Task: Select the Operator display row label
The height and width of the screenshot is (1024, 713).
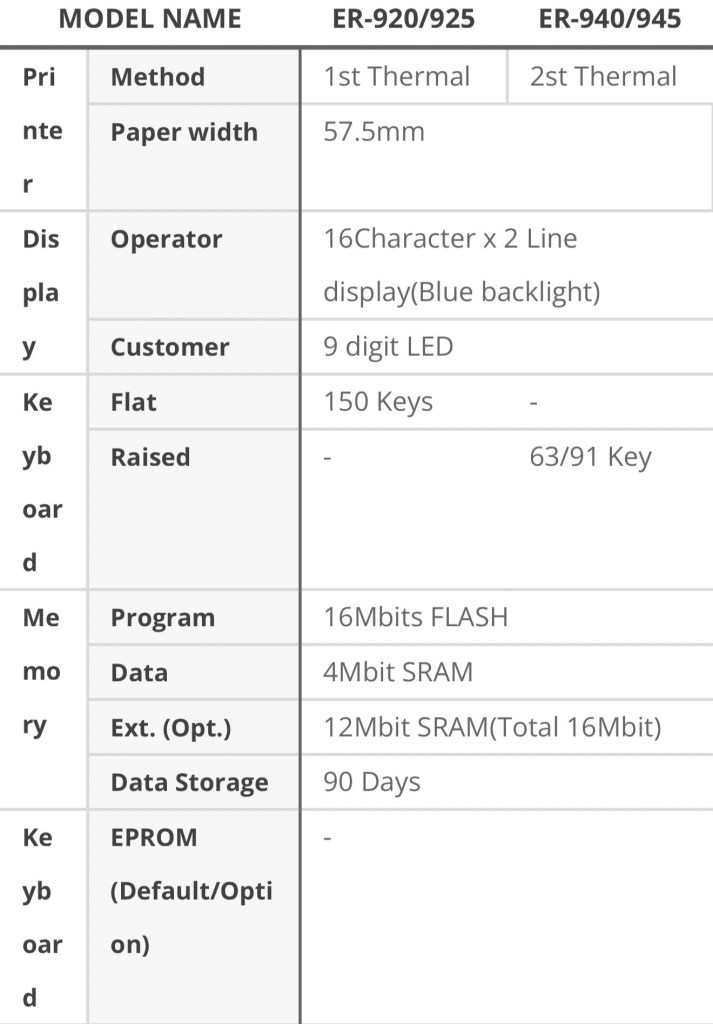Action: pos(166,239)
